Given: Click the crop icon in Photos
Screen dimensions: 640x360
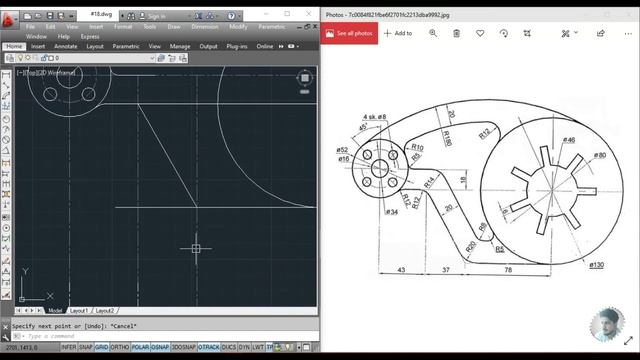Looking at the screenshot, I should [527, 33].
